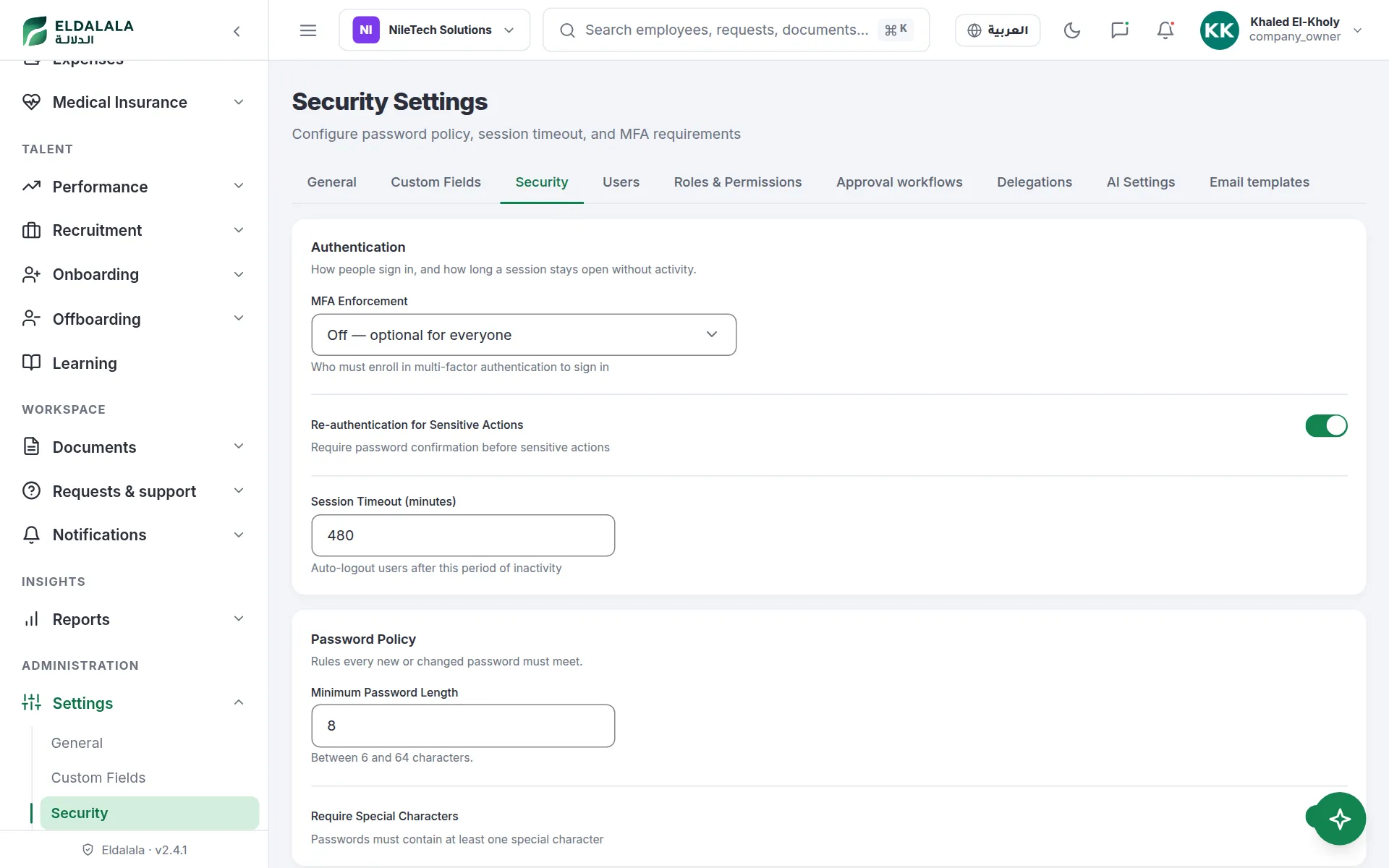Click the sidebar Notifications bell icon
Image resolution: width=1389 pixels, height=868 pixels.
pos(31,535)
